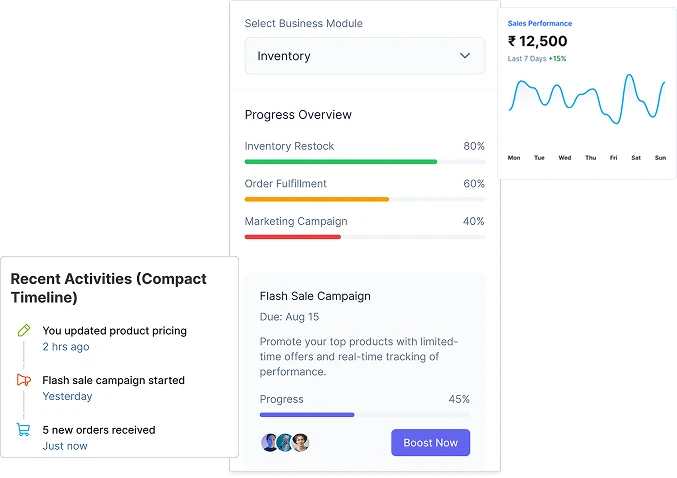Click the second team member avatar
The height and width of the screenshot is (478, 677).
pos(285,442)
